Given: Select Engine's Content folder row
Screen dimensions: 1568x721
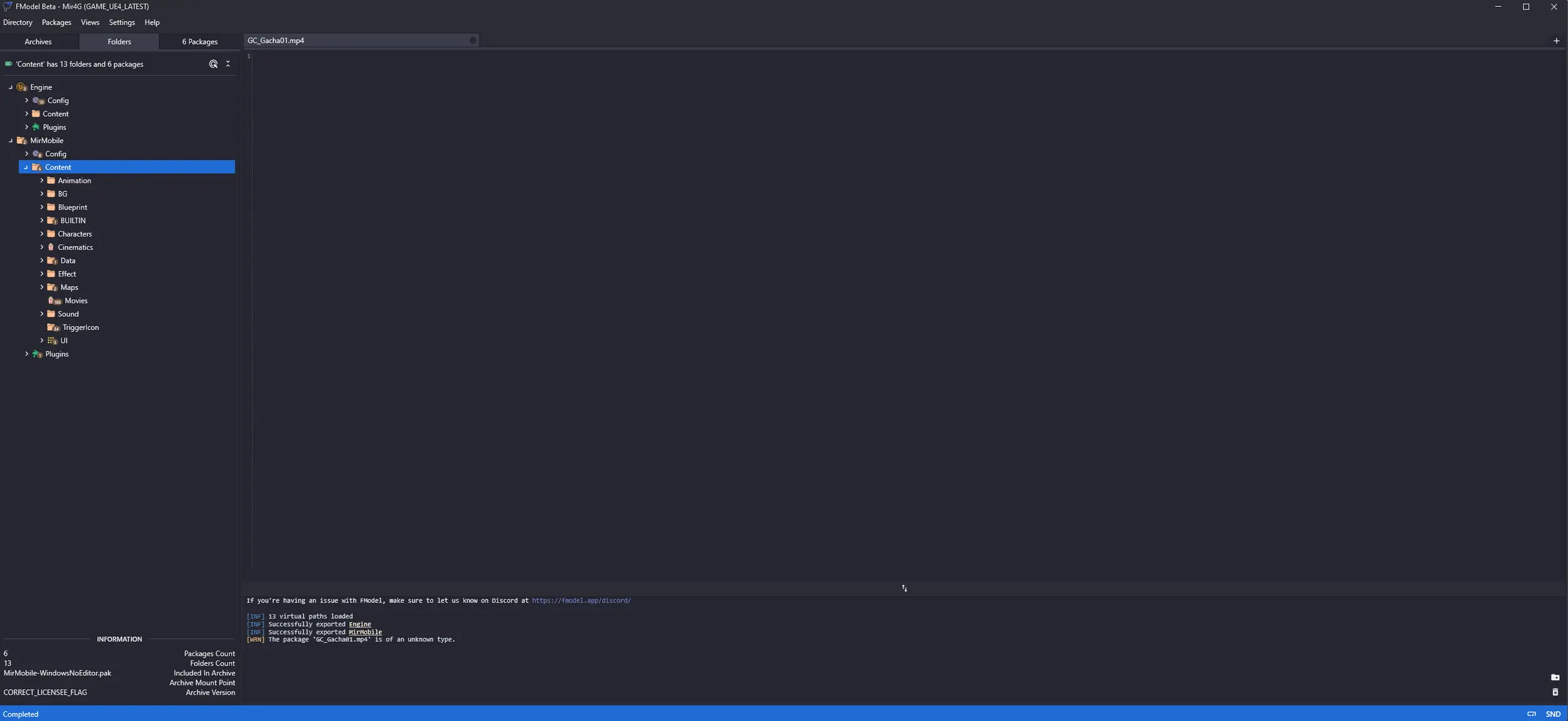Looking at the screenshot, I should tap(127, 114).
